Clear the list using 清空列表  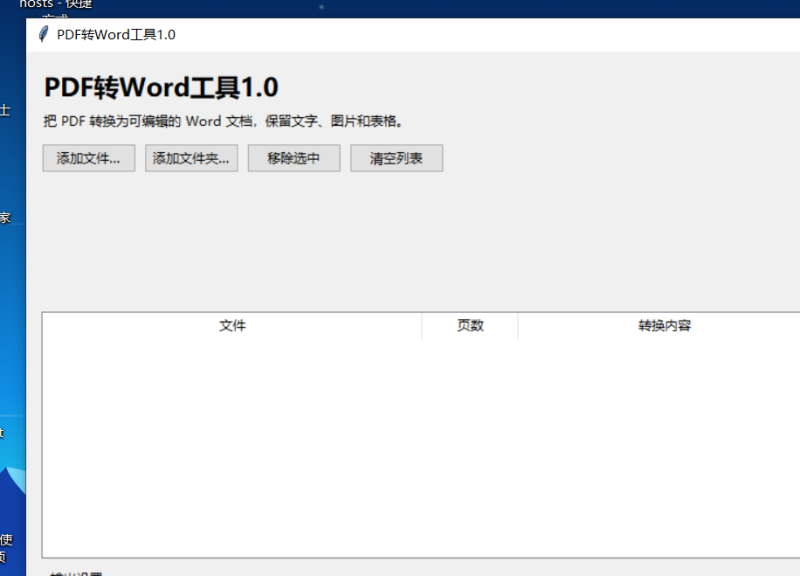click(396, 158)
